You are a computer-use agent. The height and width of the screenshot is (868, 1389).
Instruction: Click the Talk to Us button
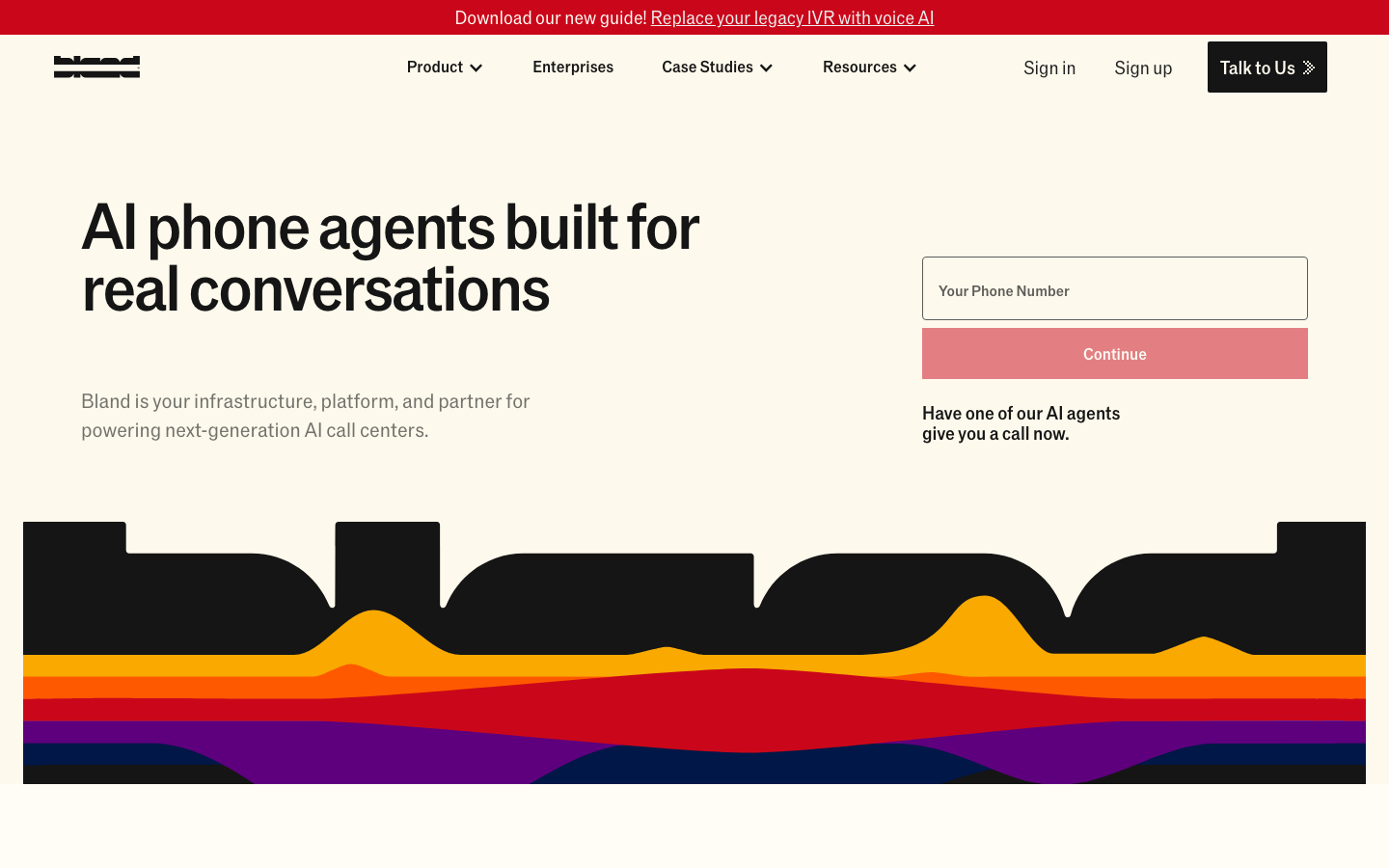point(1267,67)
